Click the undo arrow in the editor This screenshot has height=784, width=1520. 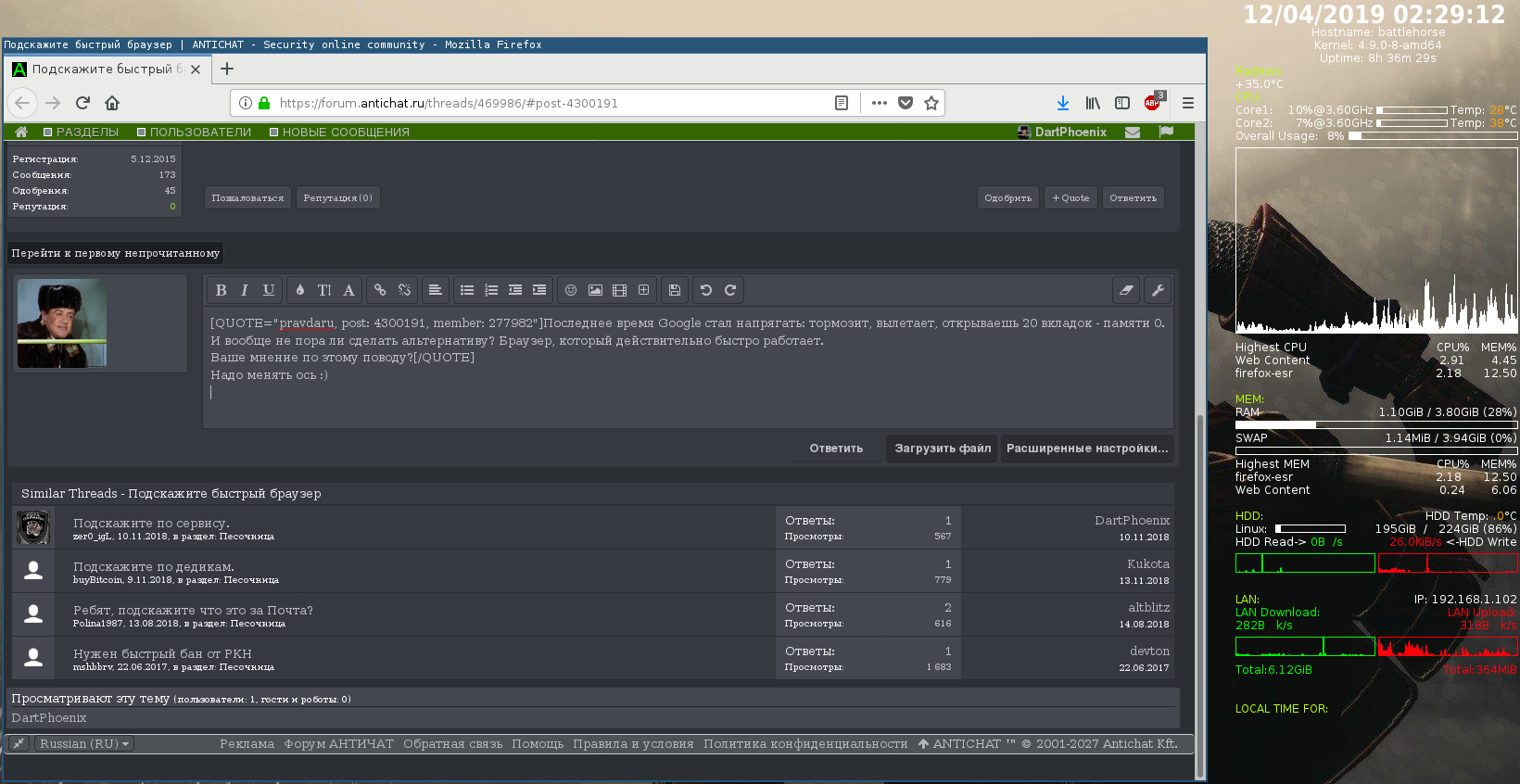[x=706, y=290]
